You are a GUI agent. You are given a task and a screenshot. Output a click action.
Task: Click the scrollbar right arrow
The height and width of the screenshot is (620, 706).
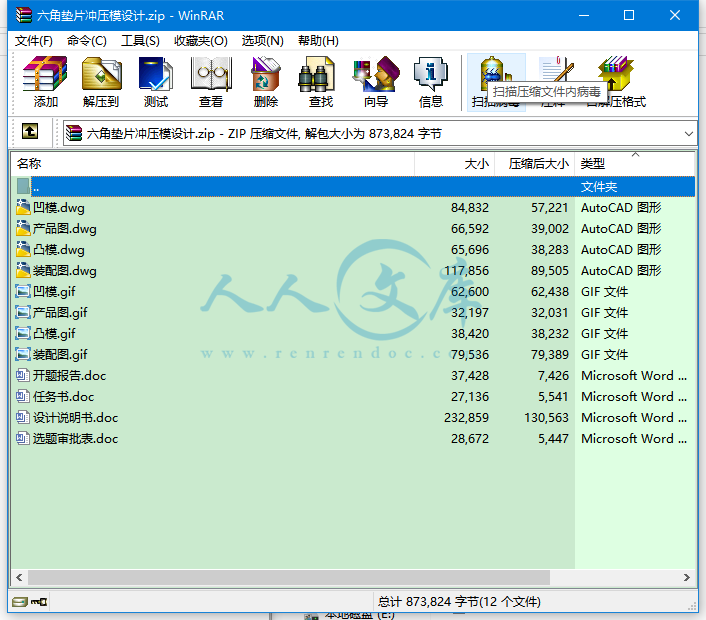(687, 577)
